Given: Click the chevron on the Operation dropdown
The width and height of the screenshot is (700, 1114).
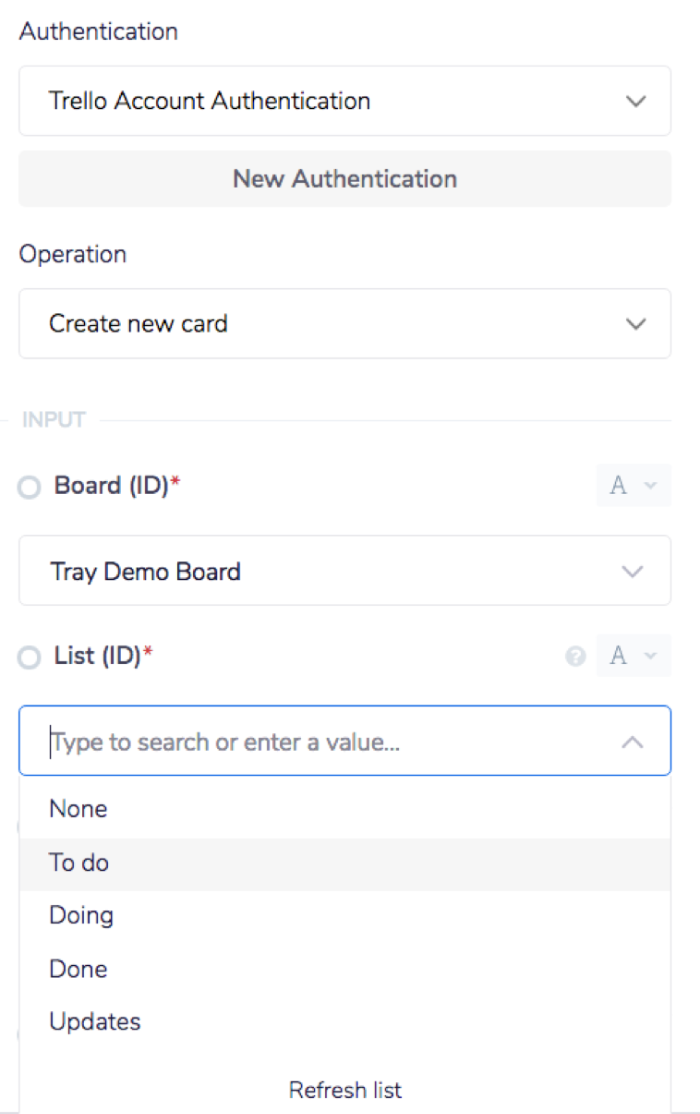Looking at the screenshot, I should (634, 323).
